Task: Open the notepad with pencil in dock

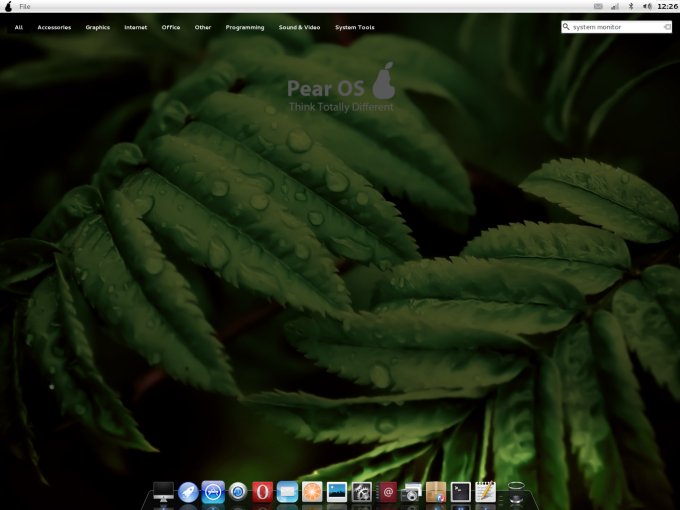Action: [x=486, y=492]
